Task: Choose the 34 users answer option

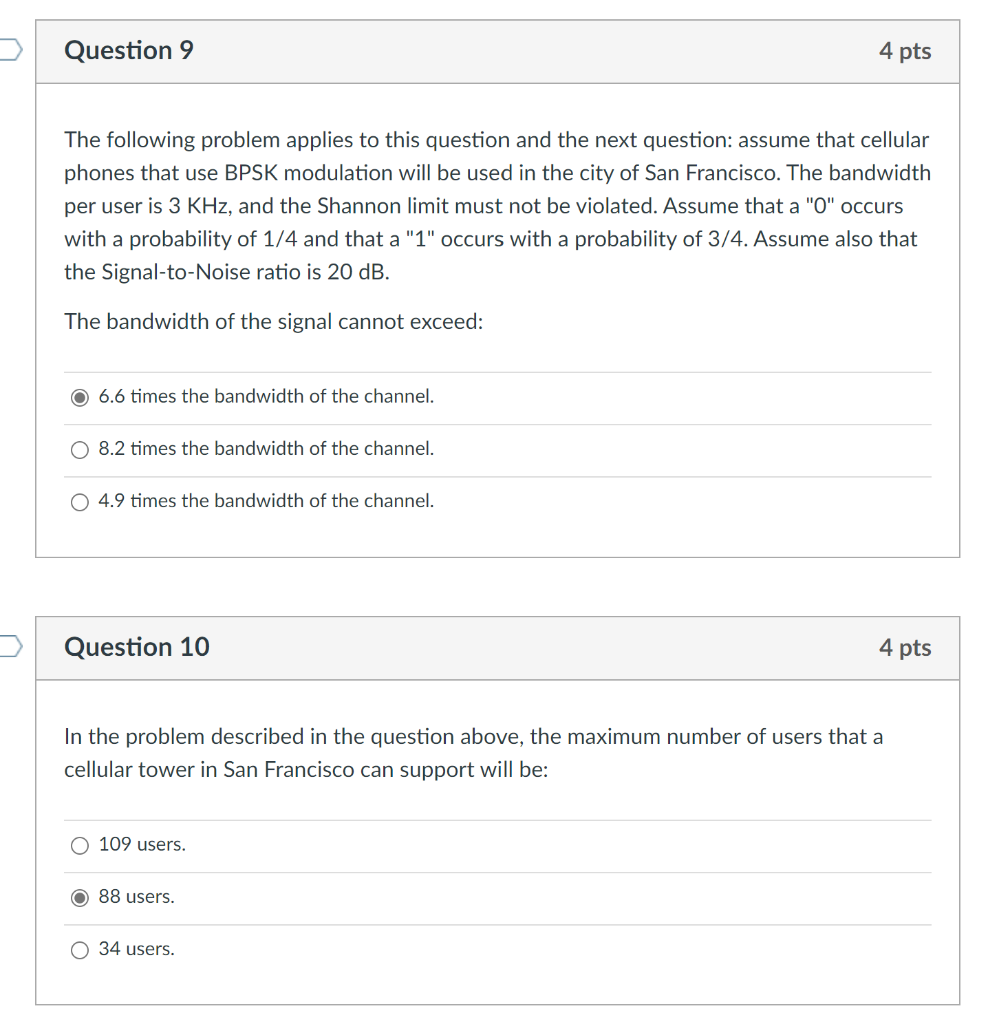Action: [79, 949]
